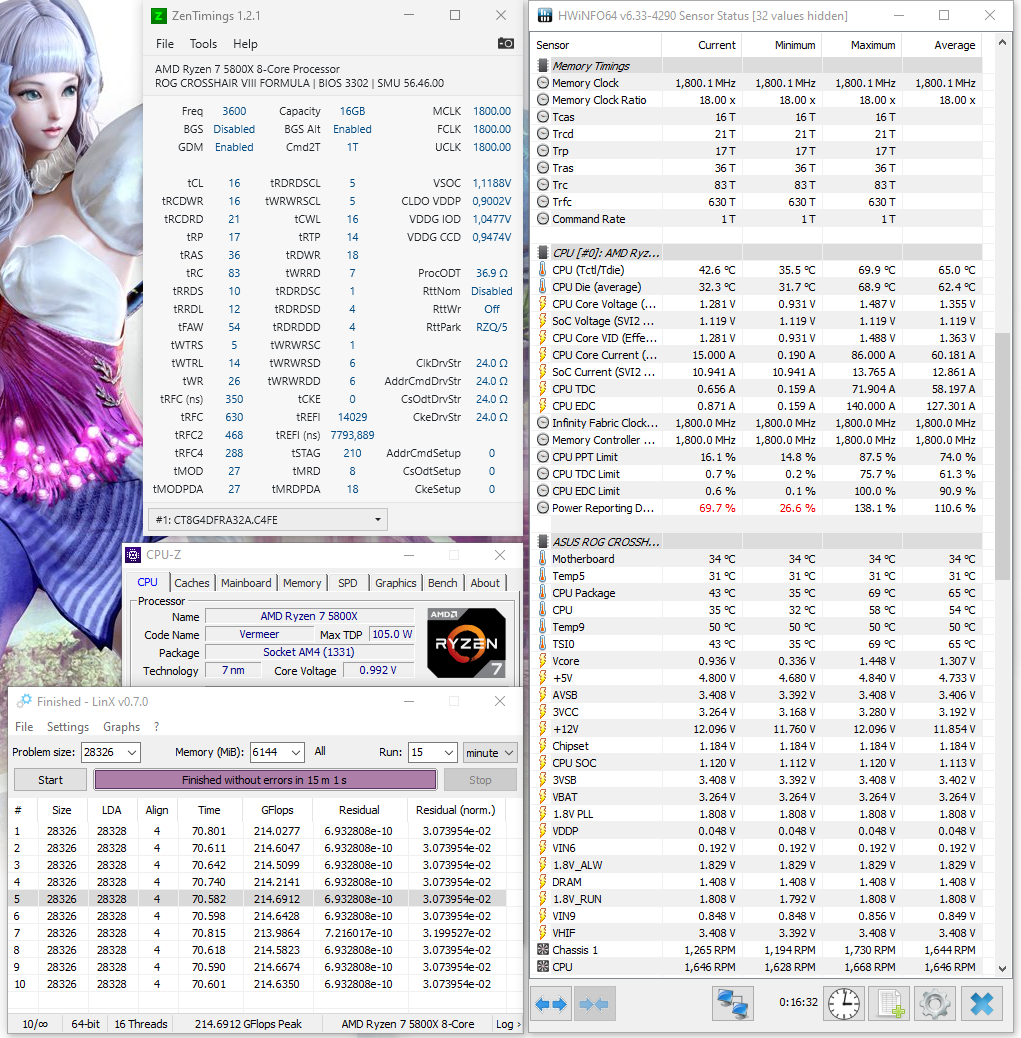Click the LinX title bar icon
The width and height of the screenshot is (1021, 1038).
click(24, 701)
